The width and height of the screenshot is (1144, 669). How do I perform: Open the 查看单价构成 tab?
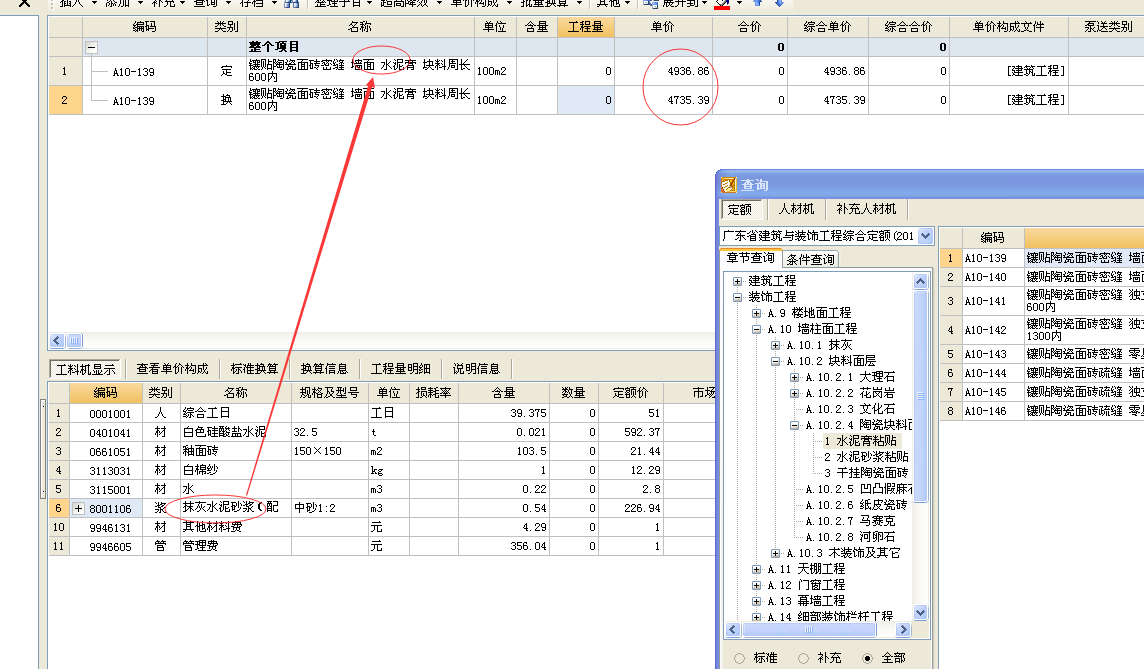(x=172, y=369)
